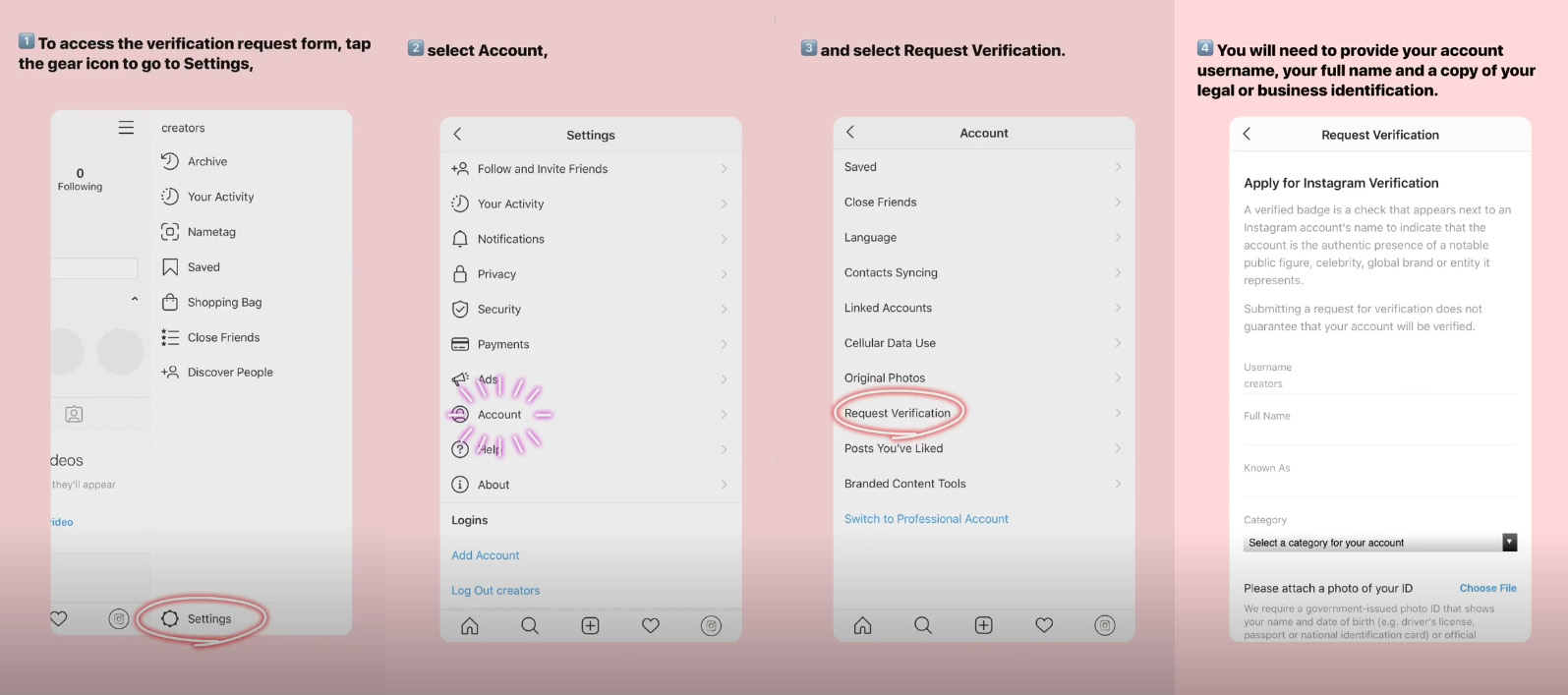
Task: Open the hamburger menu icon above creators
Action: pyautogui.click(x=126, y=128)
